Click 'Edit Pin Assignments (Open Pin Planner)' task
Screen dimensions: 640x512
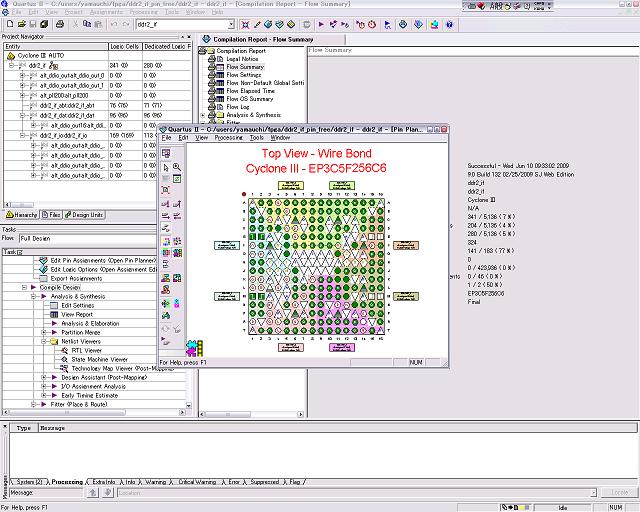pyautogui.click(x=103, y=260)
